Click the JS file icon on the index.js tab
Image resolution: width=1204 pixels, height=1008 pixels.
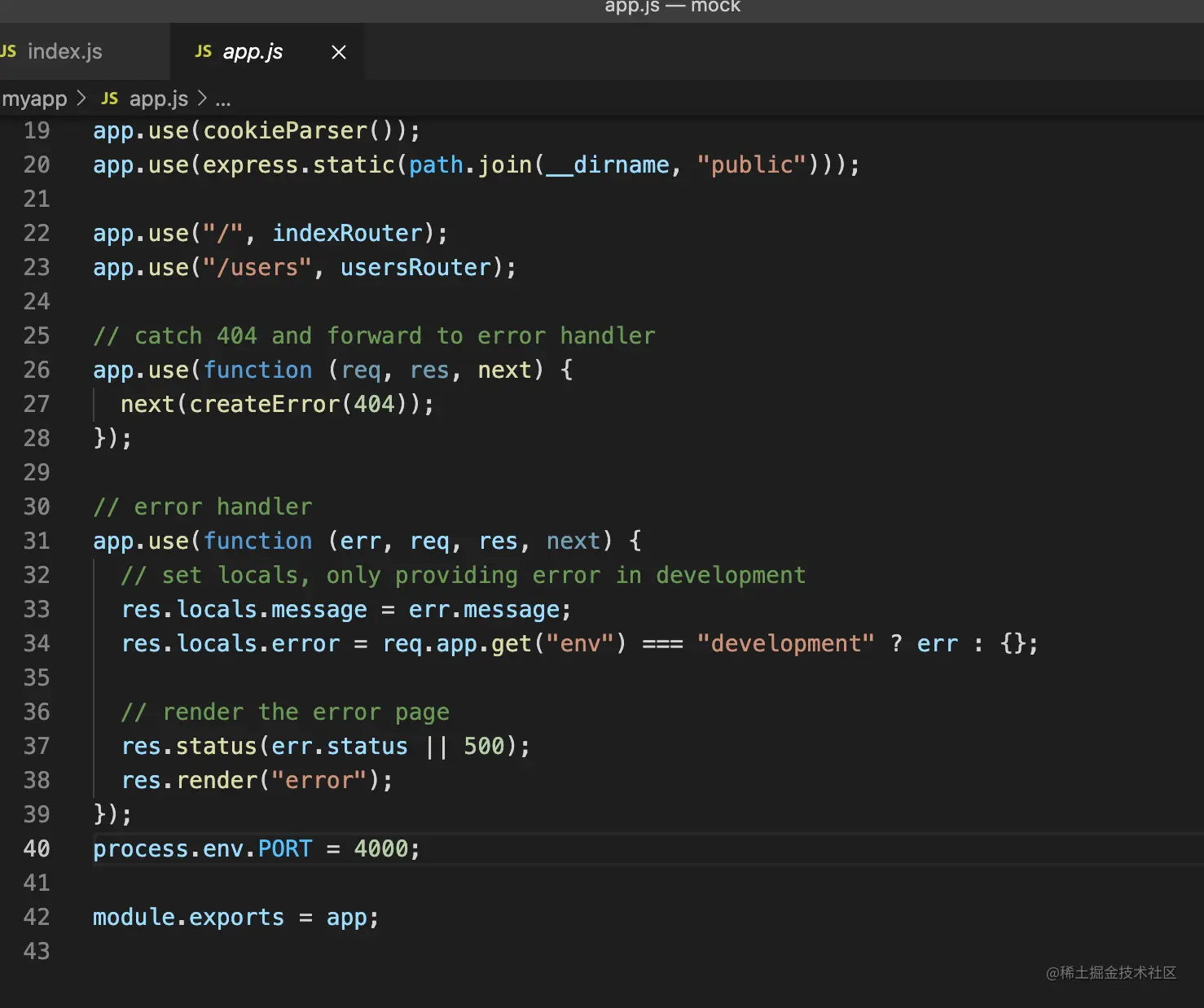[8, 51]
